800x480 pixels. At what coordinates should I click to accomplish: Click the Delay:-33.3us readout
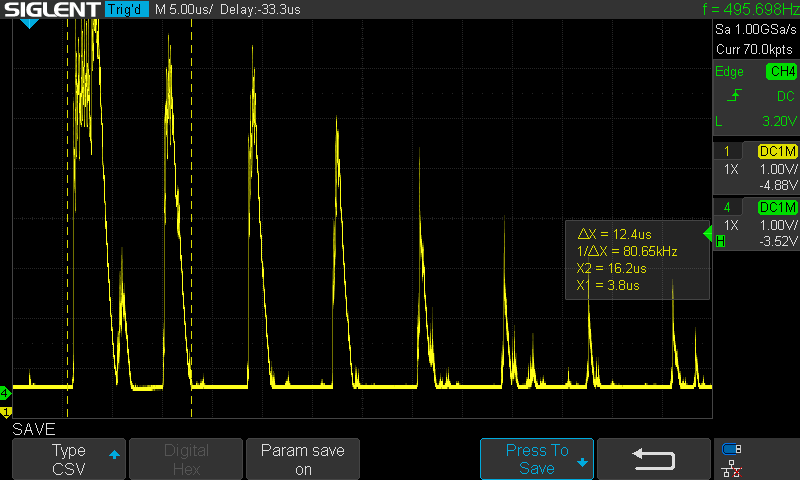pyautogui.click(x=260, y=9)
